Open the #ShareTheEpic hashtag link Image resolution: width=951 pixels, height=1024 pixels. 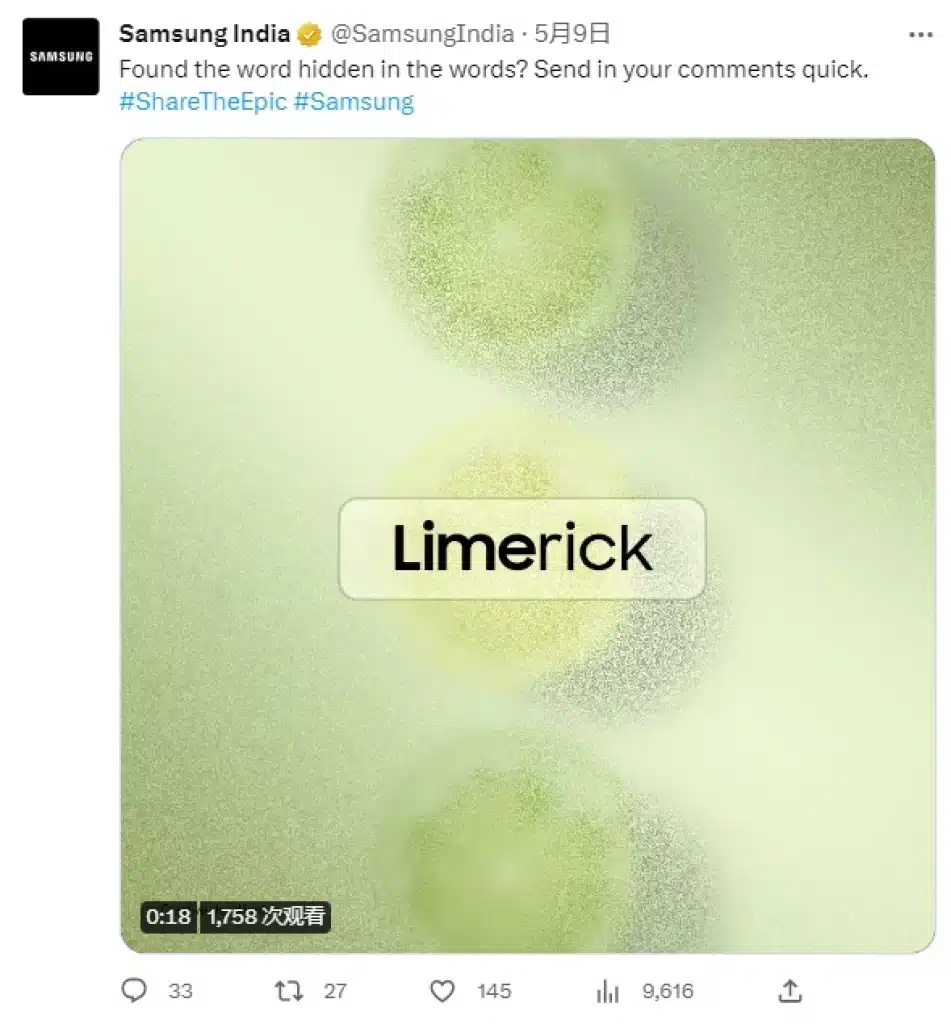(203, 101)
